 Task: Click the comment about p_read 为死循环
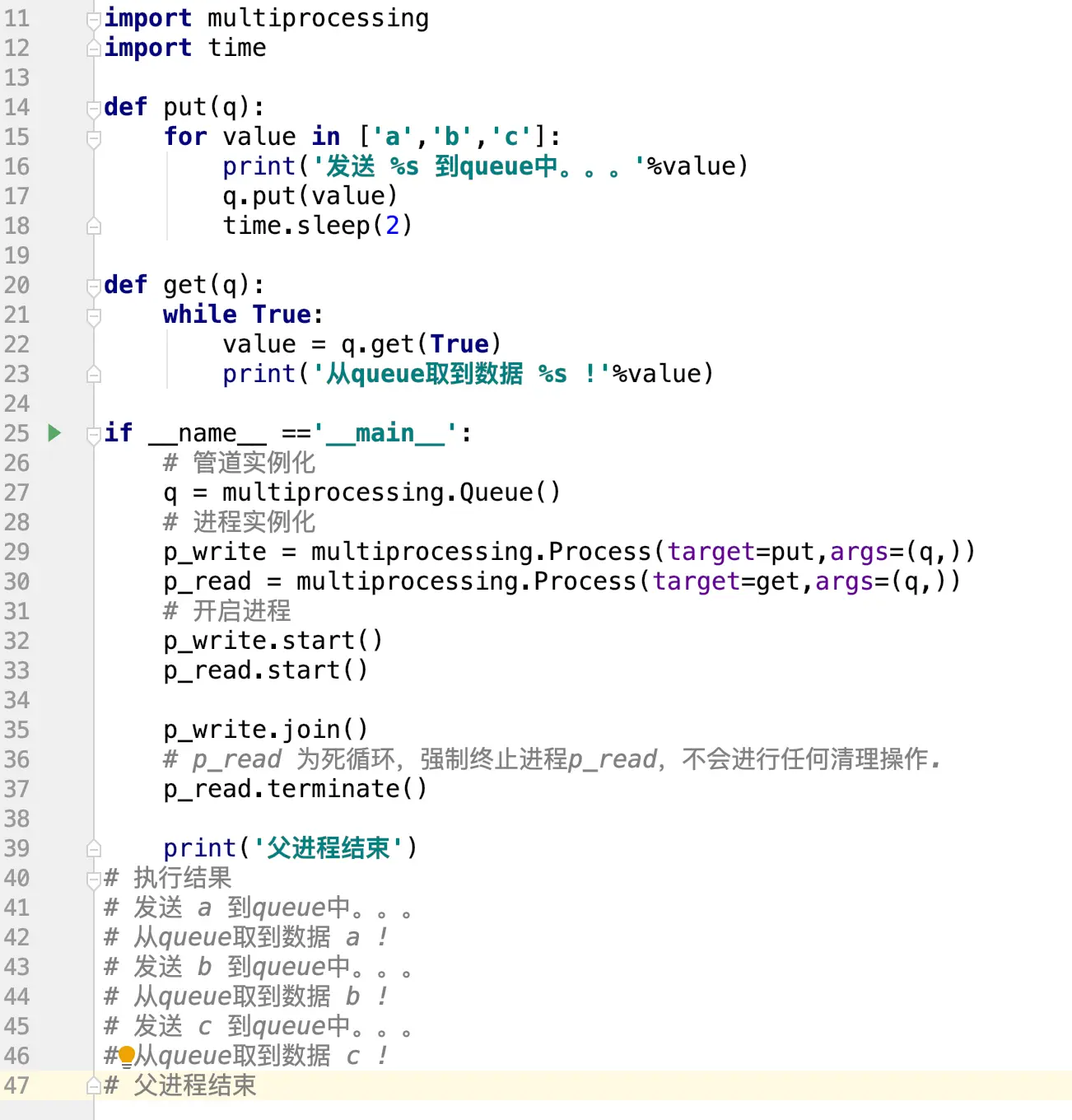tap(552, 759)
